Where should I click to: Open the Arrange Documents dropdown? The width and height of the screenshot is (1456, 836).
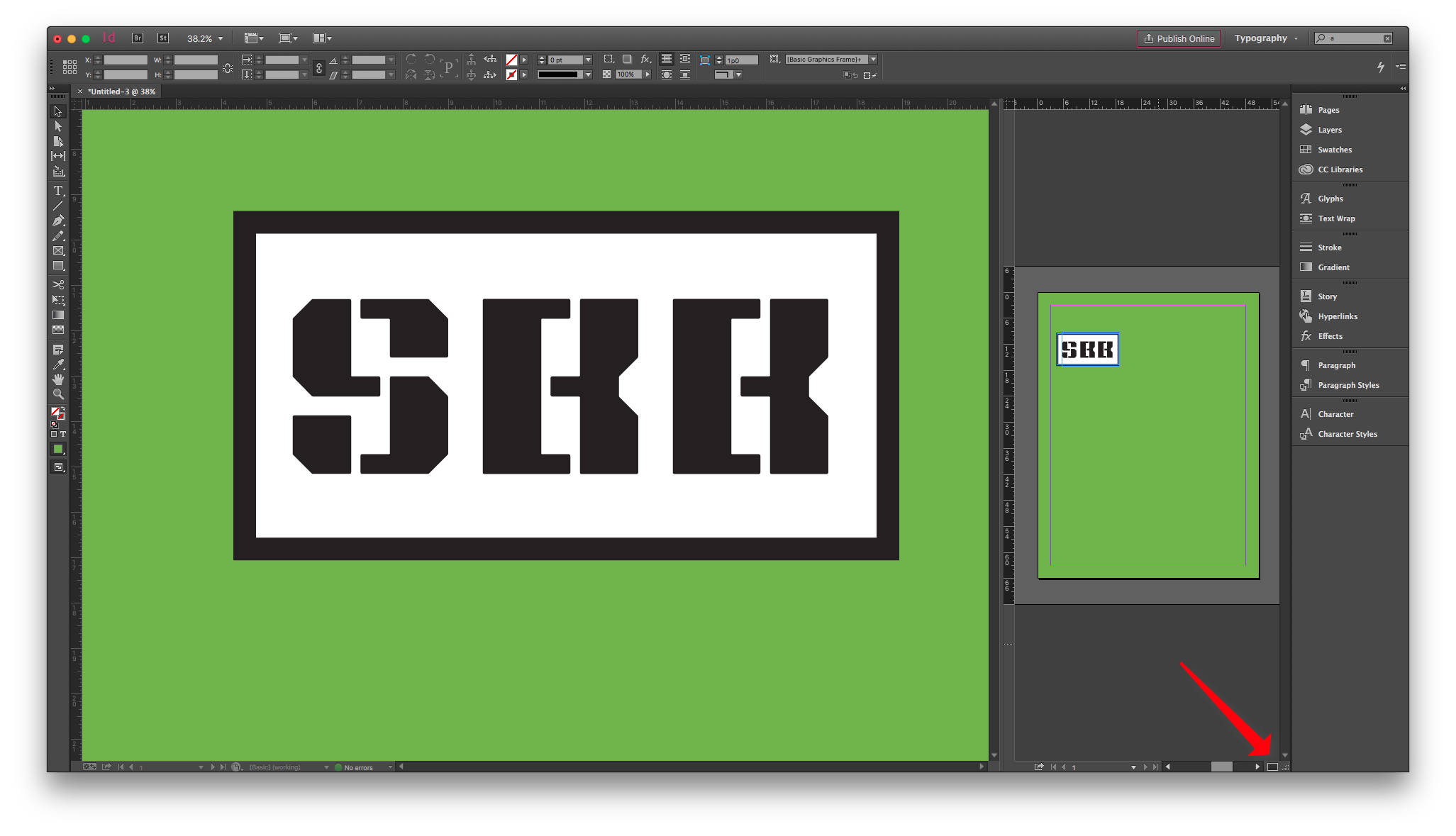coord(322,38)
